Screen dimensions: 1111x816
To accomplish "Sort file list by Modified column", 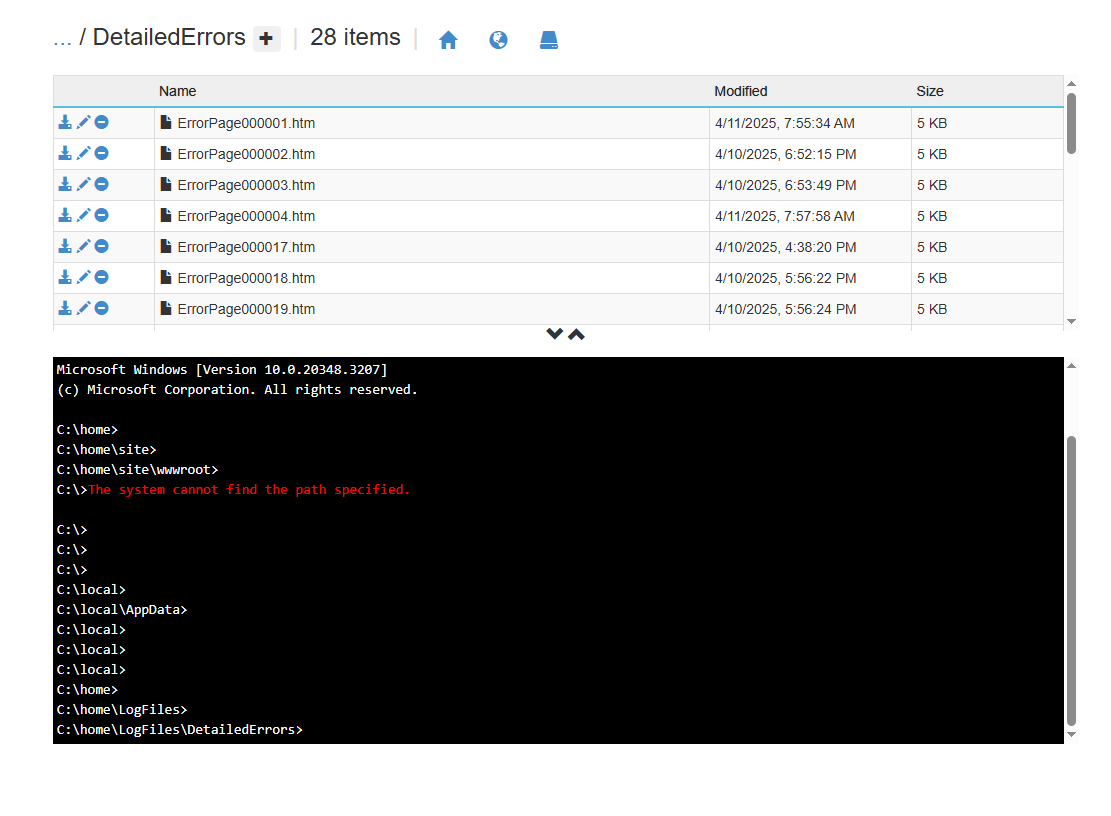I will click(740, 91).
